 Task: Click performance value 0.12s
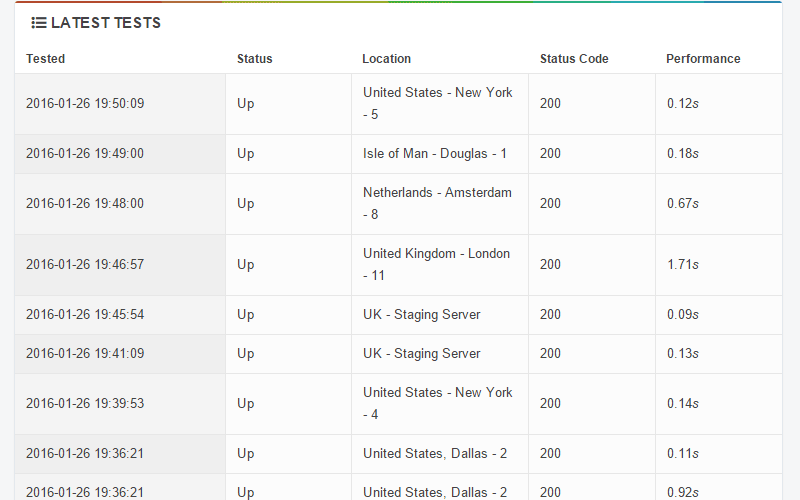click(x=683, y=104)
